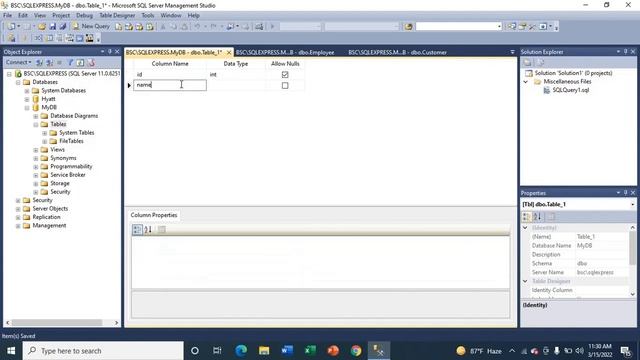The height and width of the screenshot is (360, 640).
Task: Expand the Views folder node
Action: pos(36,150)
